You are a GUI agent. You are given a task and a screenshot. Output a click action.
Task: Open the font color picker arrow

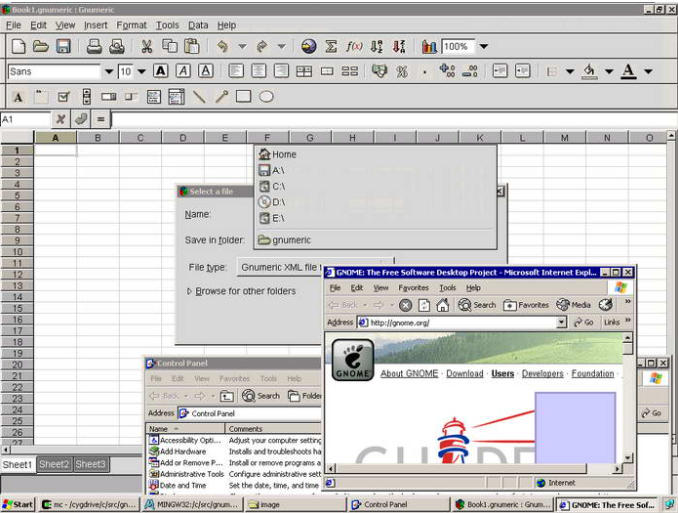point(649,72)
